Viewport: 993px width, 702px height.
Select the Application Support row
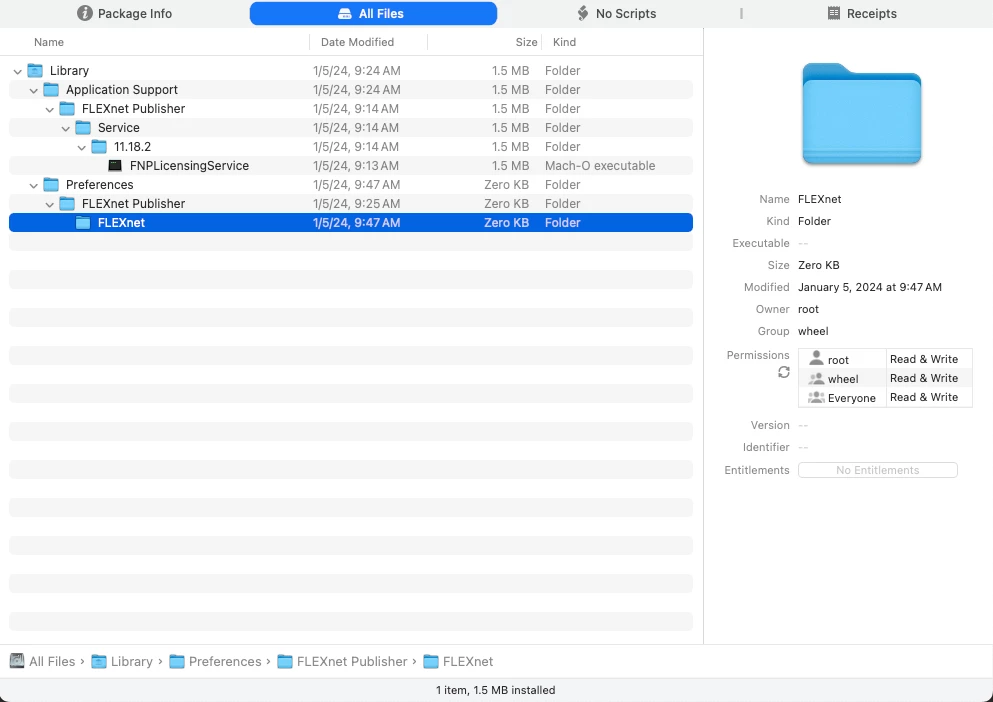[x=351, y=89]
